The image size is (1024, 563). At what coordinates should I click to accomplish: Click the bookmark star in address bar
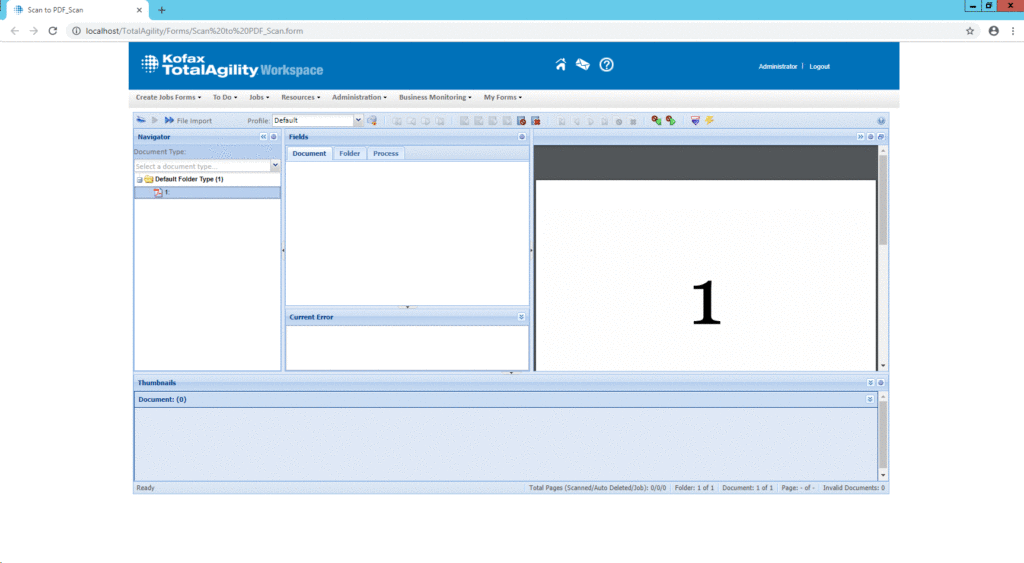click(969, 31)
